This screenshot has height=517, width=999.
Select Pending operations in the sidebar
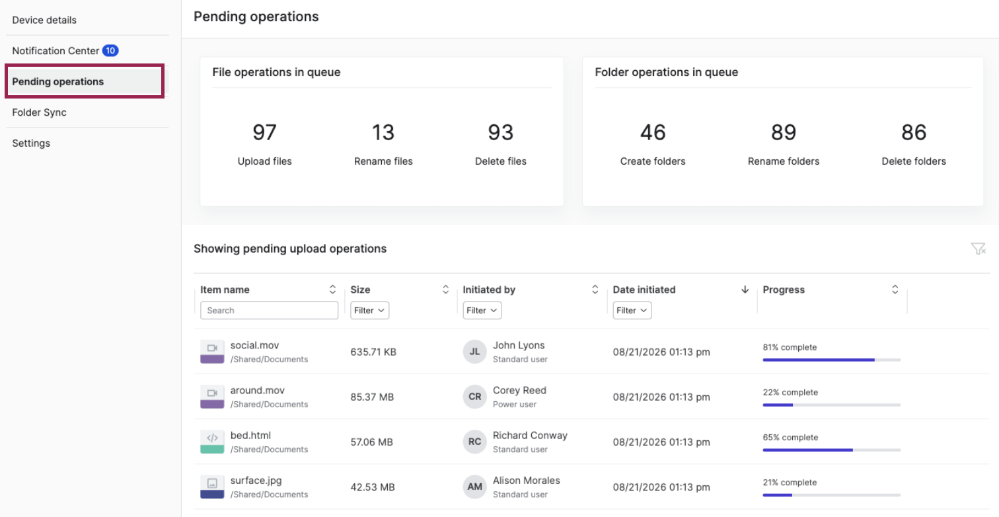[x=85, y=82]
